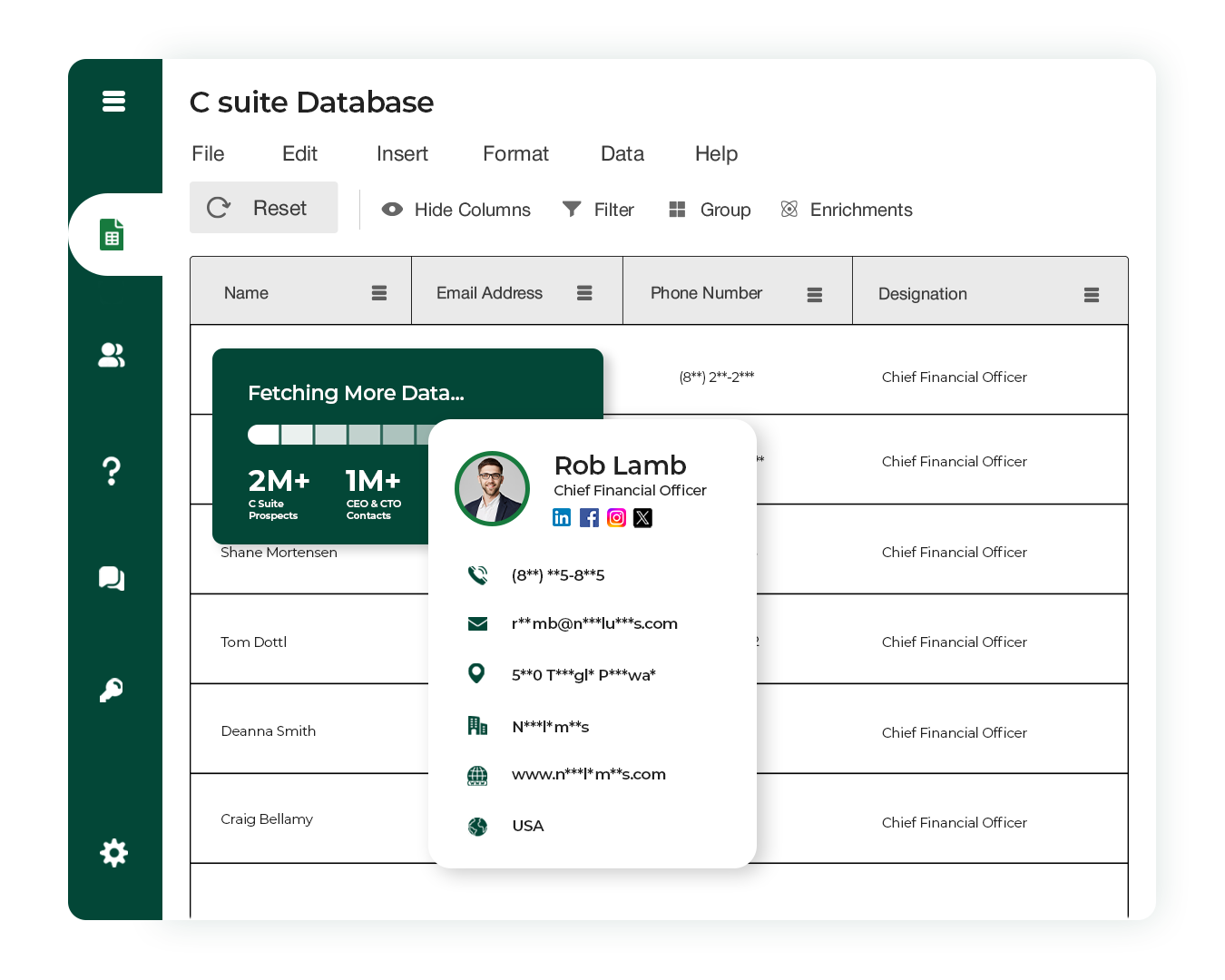Viewport: 1225px width, 980px height.
Task: Open the Name column header menu
Action: point(377,292)
